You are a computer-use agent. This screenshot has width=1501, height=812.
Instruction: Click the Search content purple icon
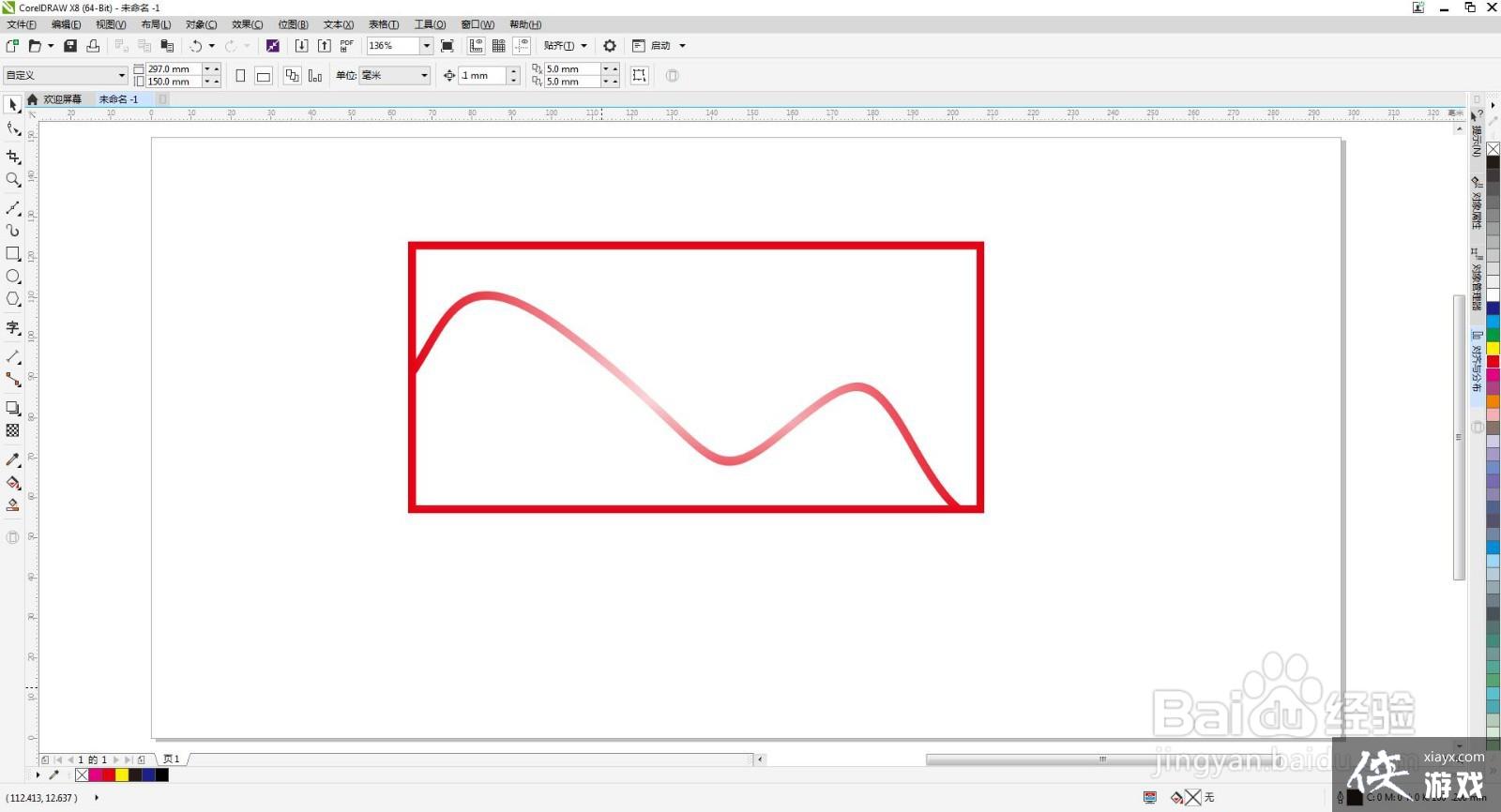tap(273, 45)
